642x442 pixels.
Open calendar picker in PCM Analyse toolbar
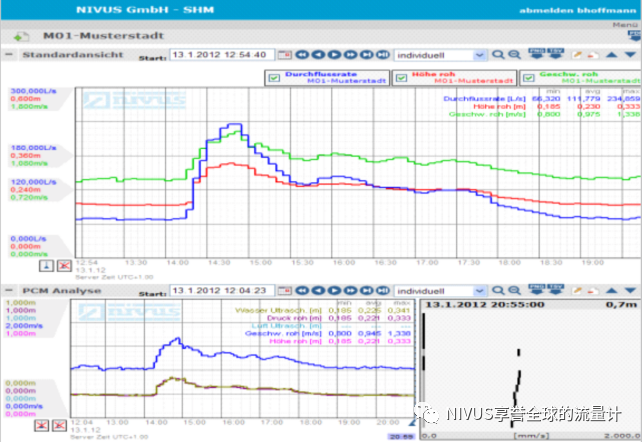[x=285, y=291]
